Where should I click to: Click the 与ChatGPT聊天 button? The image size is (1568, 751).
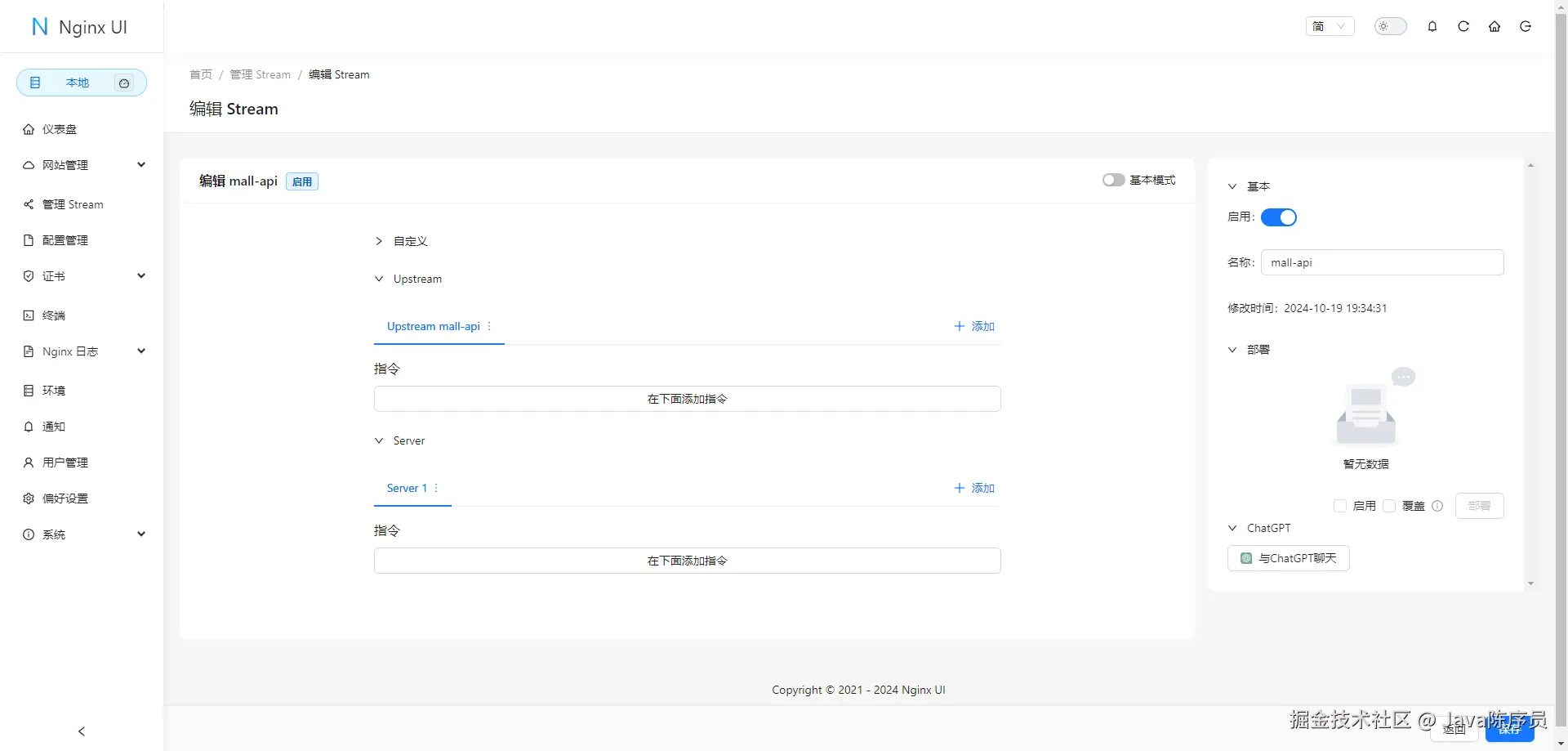(x=1289, y=558)
